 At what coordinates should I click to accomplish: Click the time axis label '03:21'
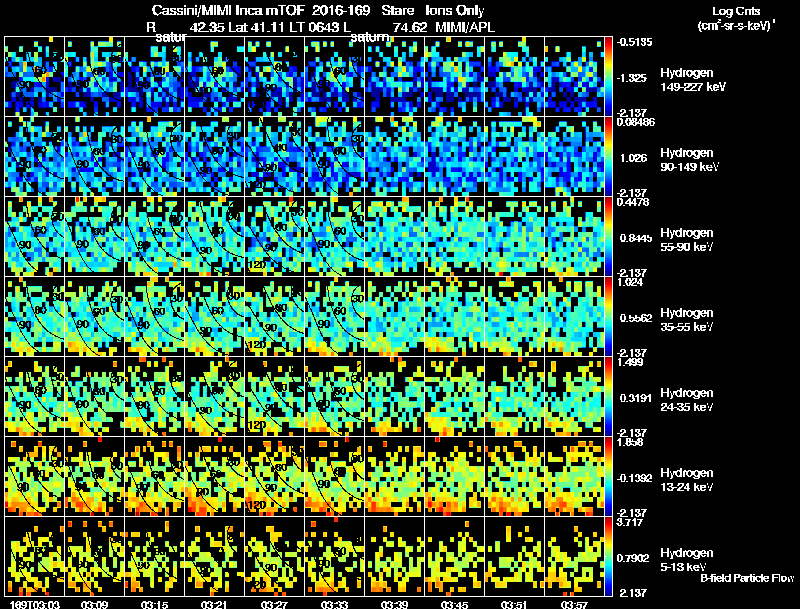click(214, 604)
